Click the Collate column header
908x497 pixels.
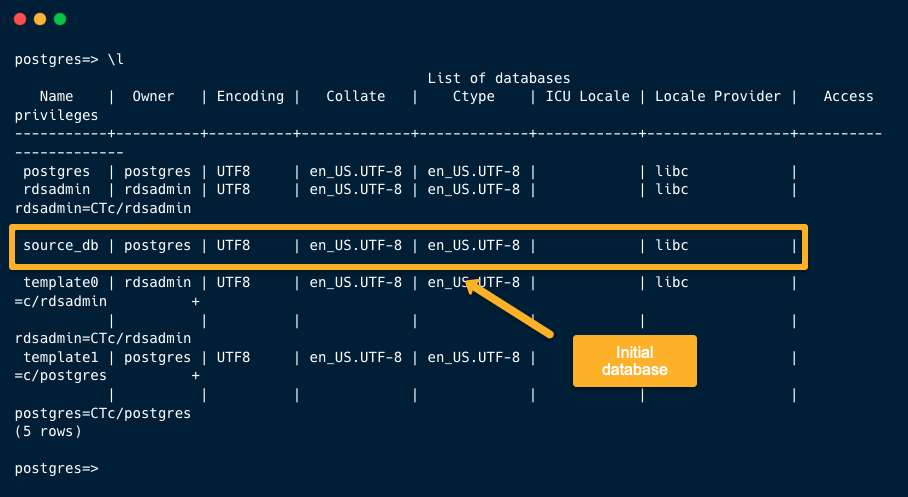356,96
